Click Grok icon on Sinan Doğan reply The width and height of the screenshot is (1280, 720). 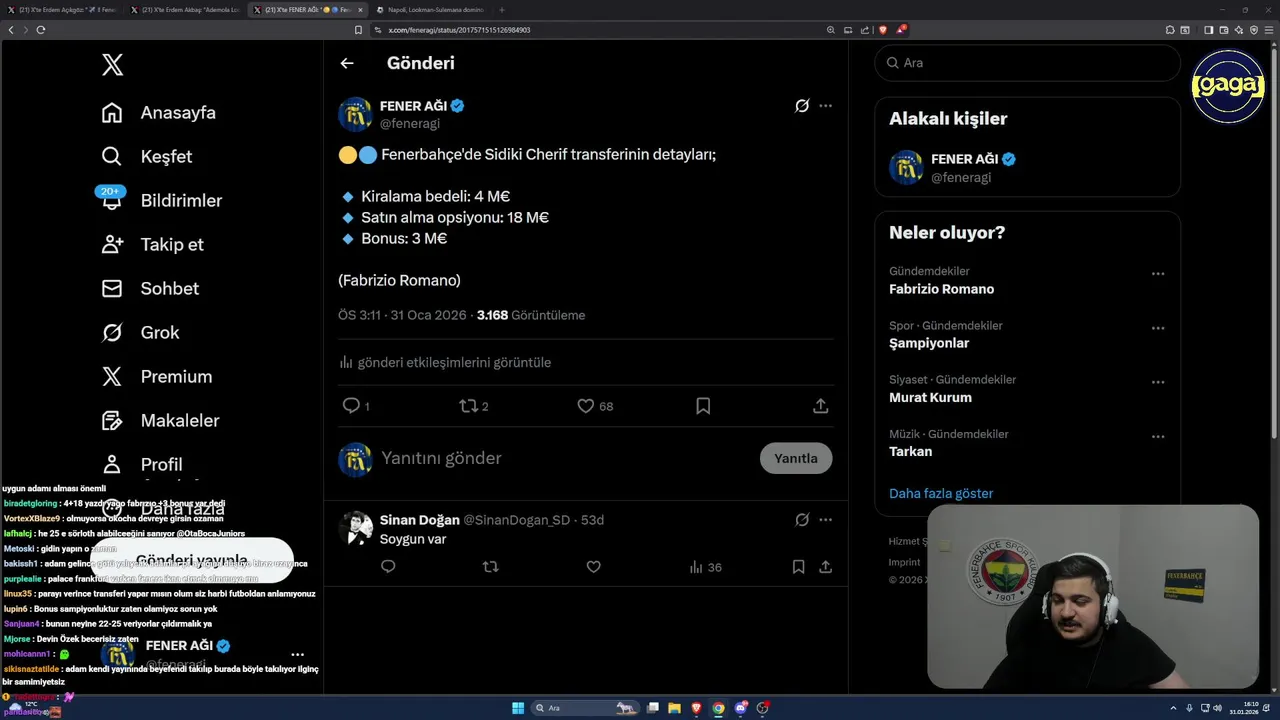802,520
